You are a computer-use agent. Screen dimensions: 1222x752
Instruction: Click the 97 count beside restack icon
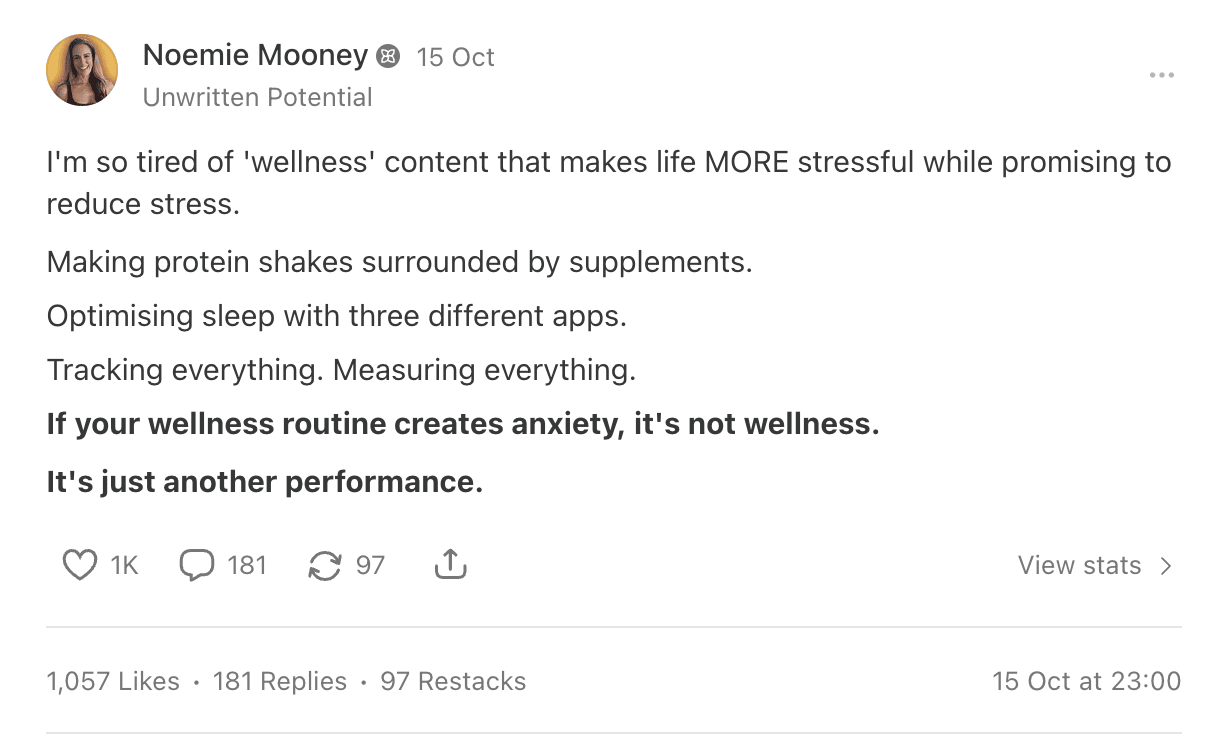click(x=370, y=566)
